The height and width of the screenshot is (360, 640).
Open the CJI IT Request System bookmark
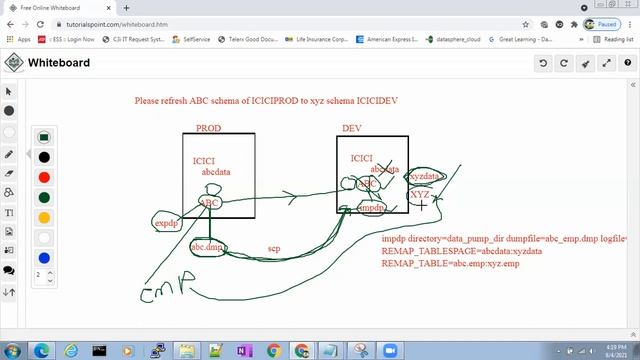pyautogui.click(x=133, y=40)
